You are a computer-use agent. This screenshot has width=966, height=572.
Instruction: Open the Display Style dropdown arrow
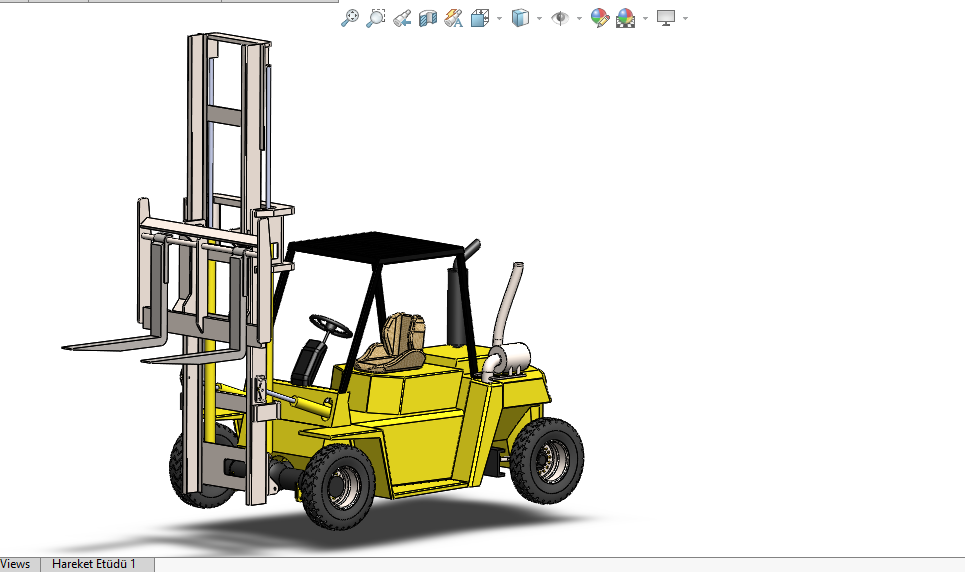[539, 18]
